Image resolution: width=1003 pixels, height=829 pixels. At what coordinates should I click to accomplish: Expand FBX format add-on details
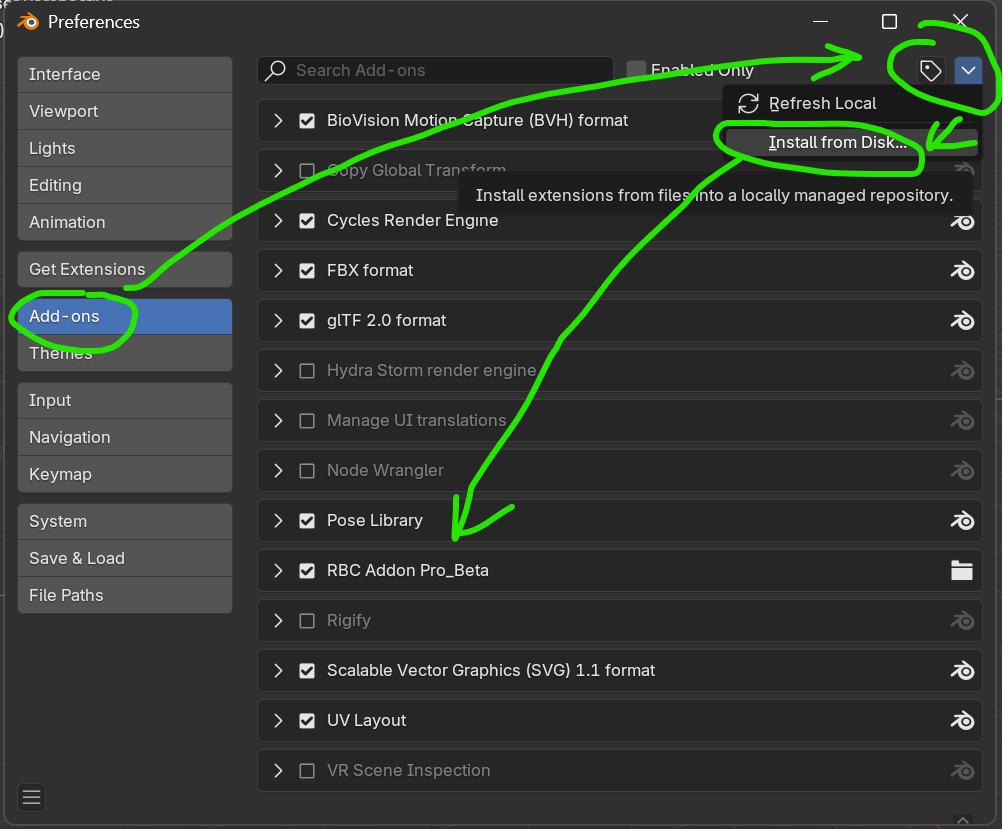click(278, 271)
